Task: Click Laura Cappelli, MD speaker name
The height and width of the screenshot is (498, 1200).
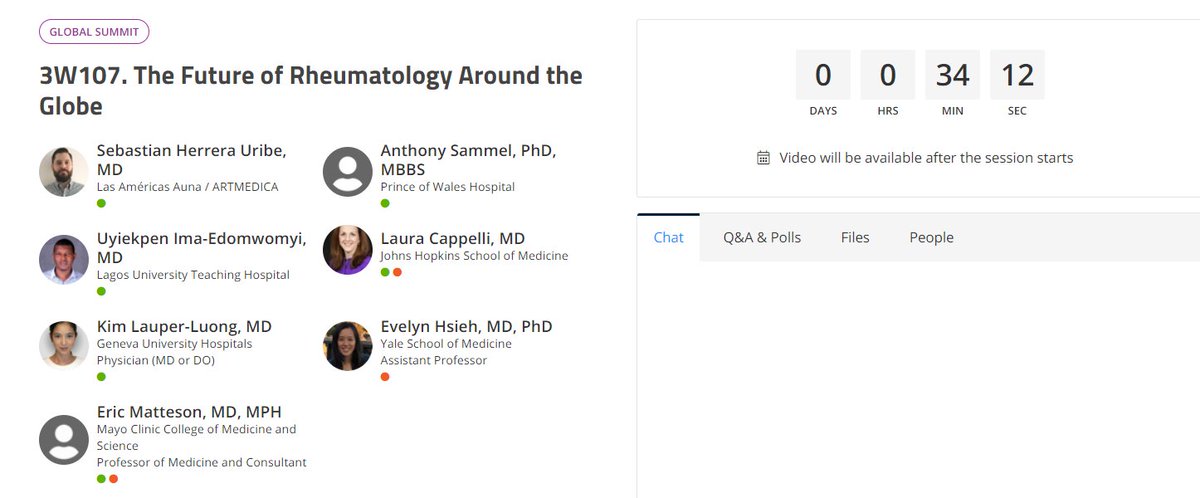Action: (x=453, y=238)
